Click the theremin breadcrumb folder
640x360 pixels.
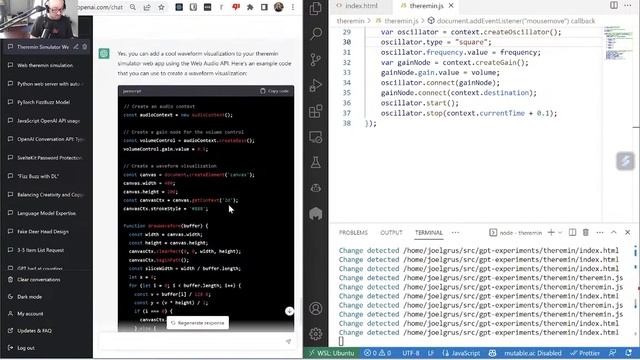click(x=350, y=21)
